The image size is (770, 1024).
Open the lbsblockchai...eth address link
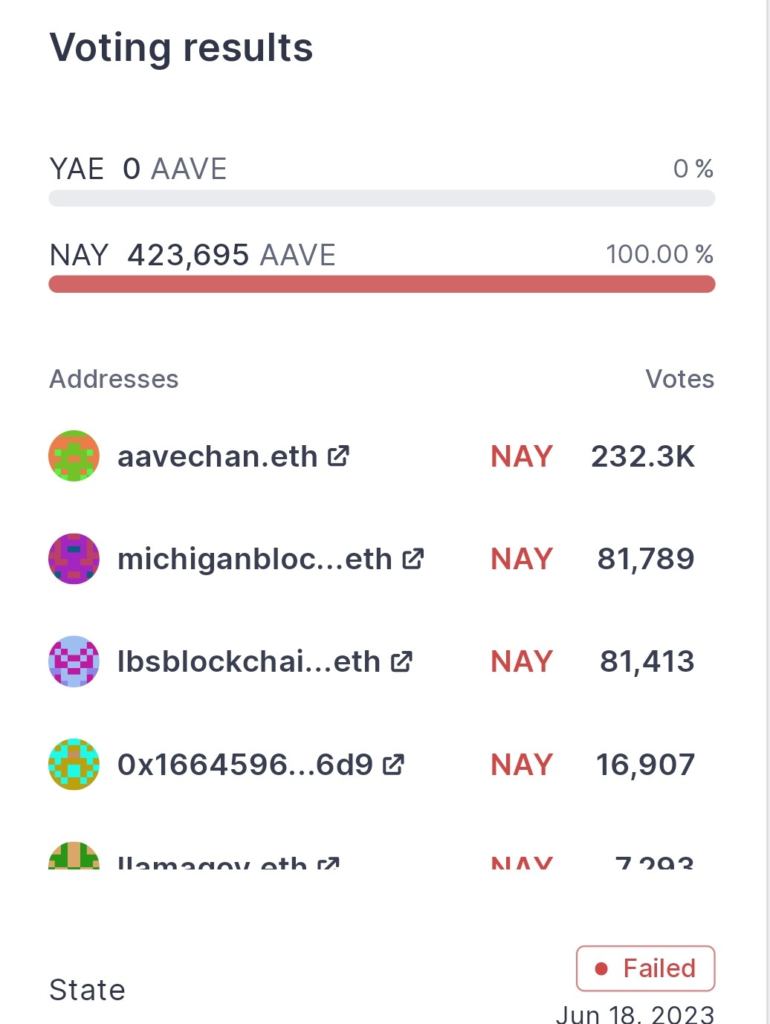tap(249, 662)
